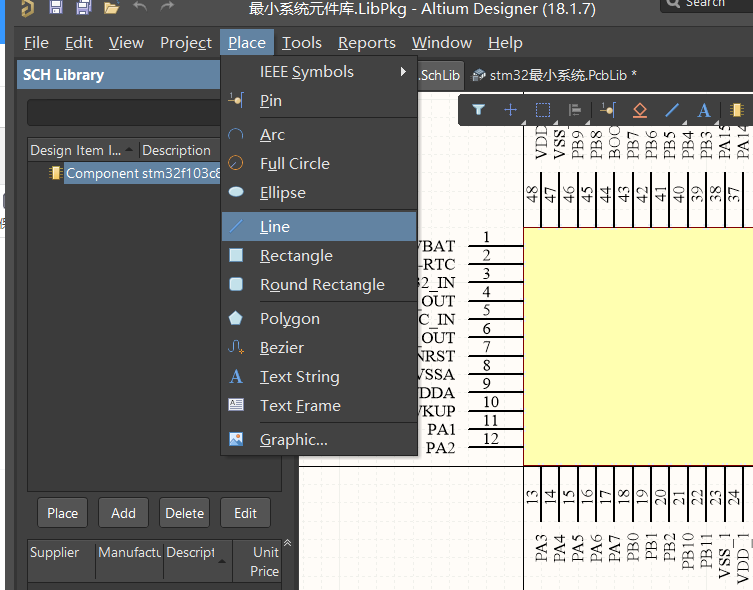Select Bezier in the Place menu
The width and height of the screenshot is (753, 590).
(319, 348)
